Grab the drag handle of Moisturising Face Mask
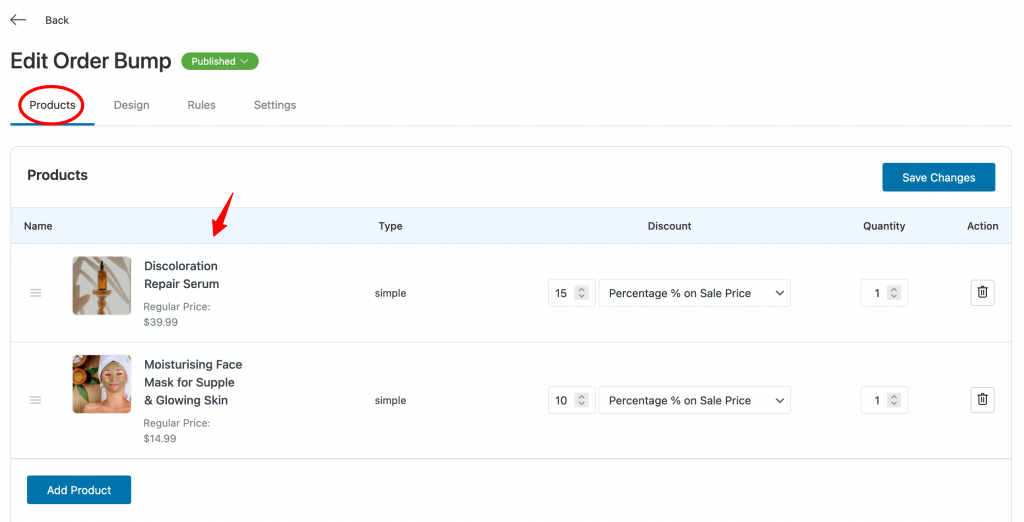Image resolution: width=1024 pixels, height=522 pixels. pos(35,400)
